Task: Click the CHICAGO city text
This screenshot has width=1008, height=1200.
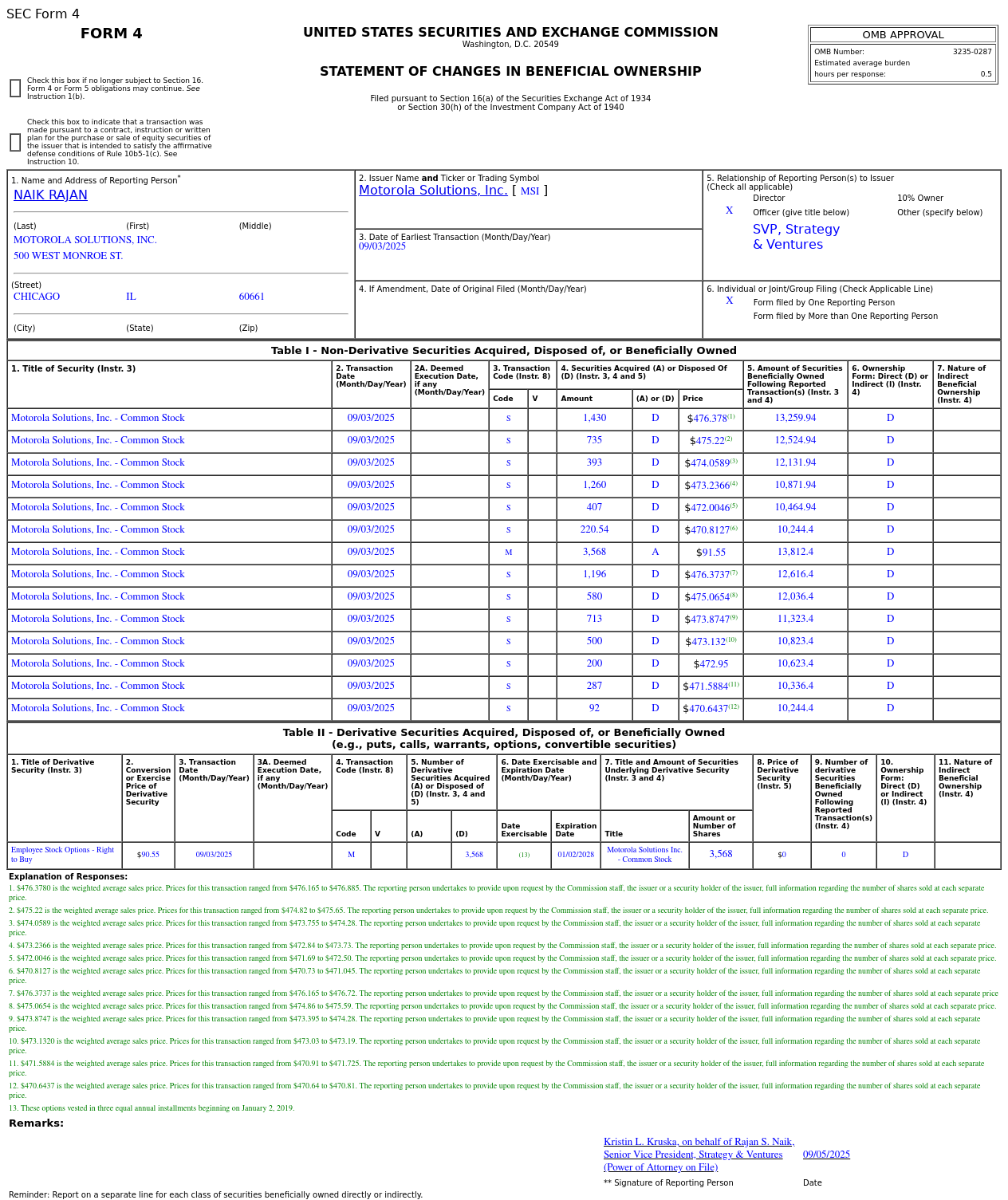Action: [37, 297]
